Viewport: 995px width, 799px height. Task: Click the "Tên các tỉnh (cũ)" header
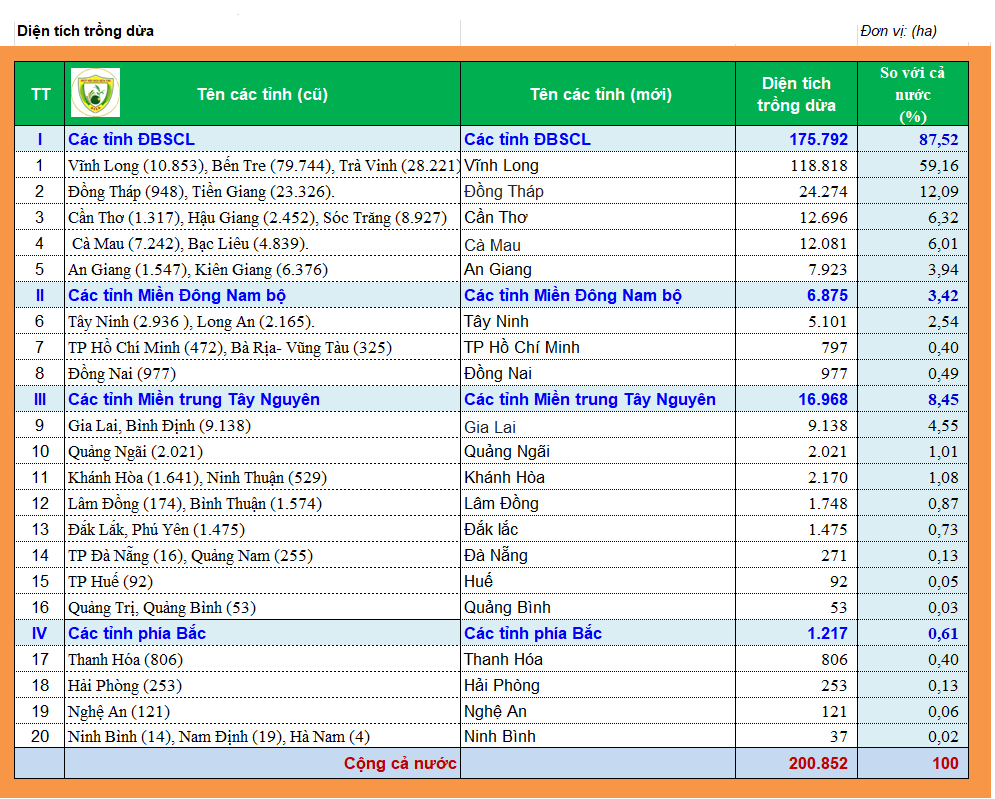pos(262,95)
